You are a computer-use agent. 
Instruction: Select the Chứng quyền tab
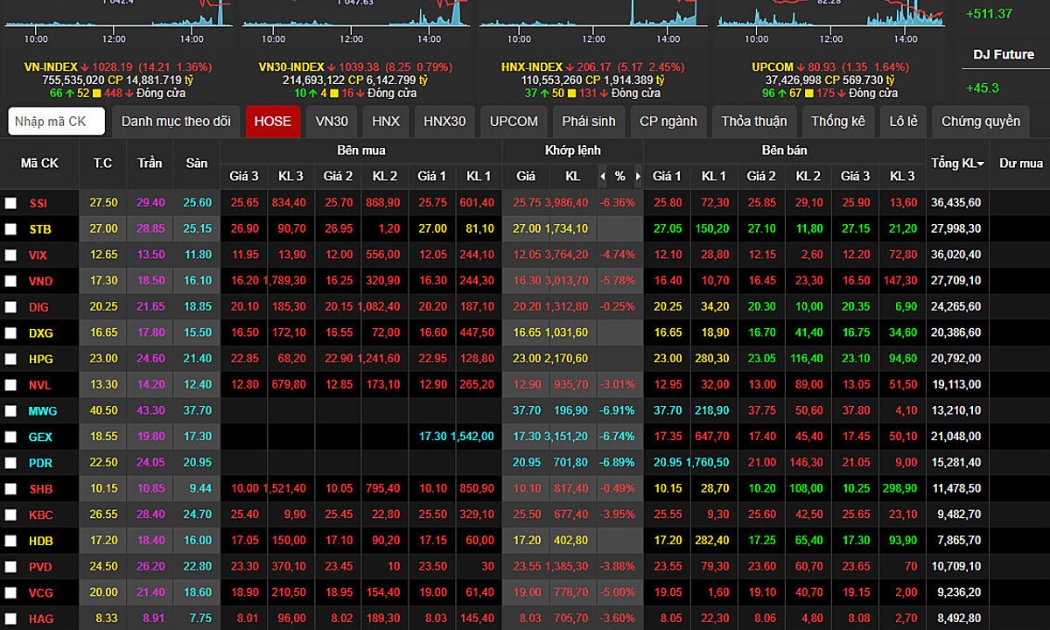coord(980,121)
